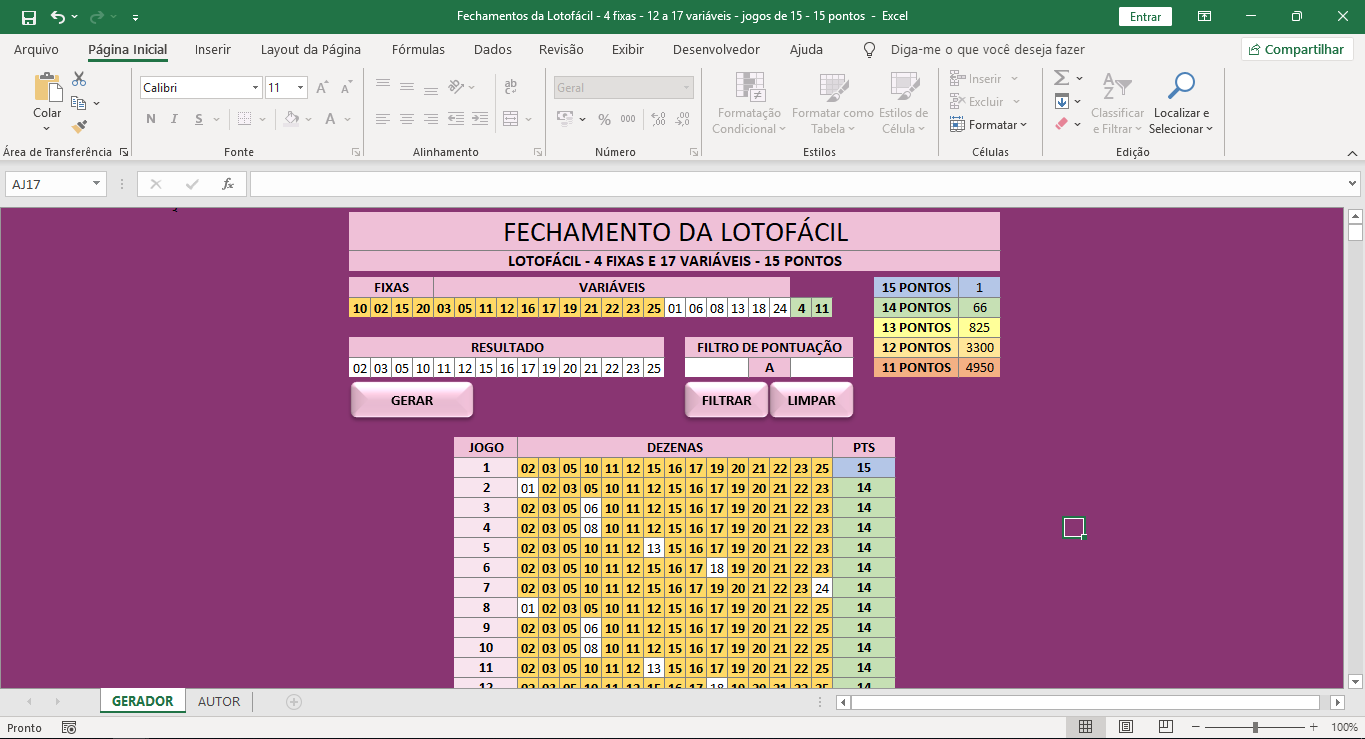1365x739 pixels.
Task: Click the Colar paste clipboard icon
Action: click(47, 88)
